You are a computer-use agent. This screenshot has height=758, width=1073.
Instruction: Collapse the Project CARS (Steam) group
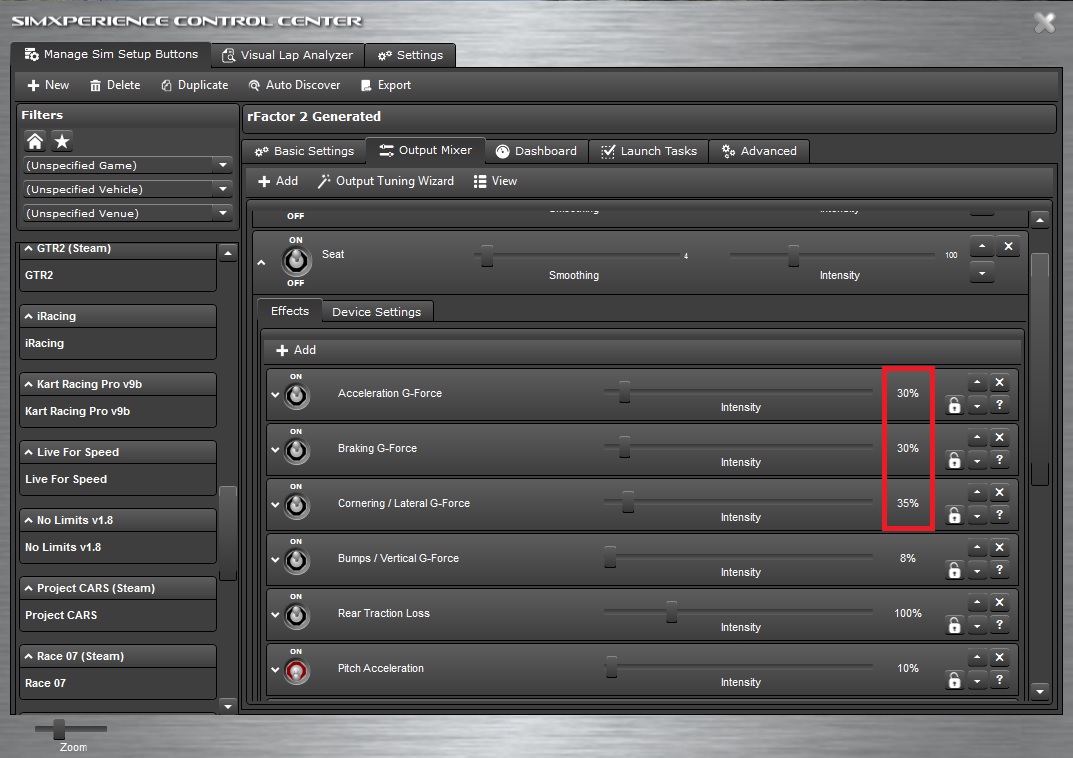[29, 588]
